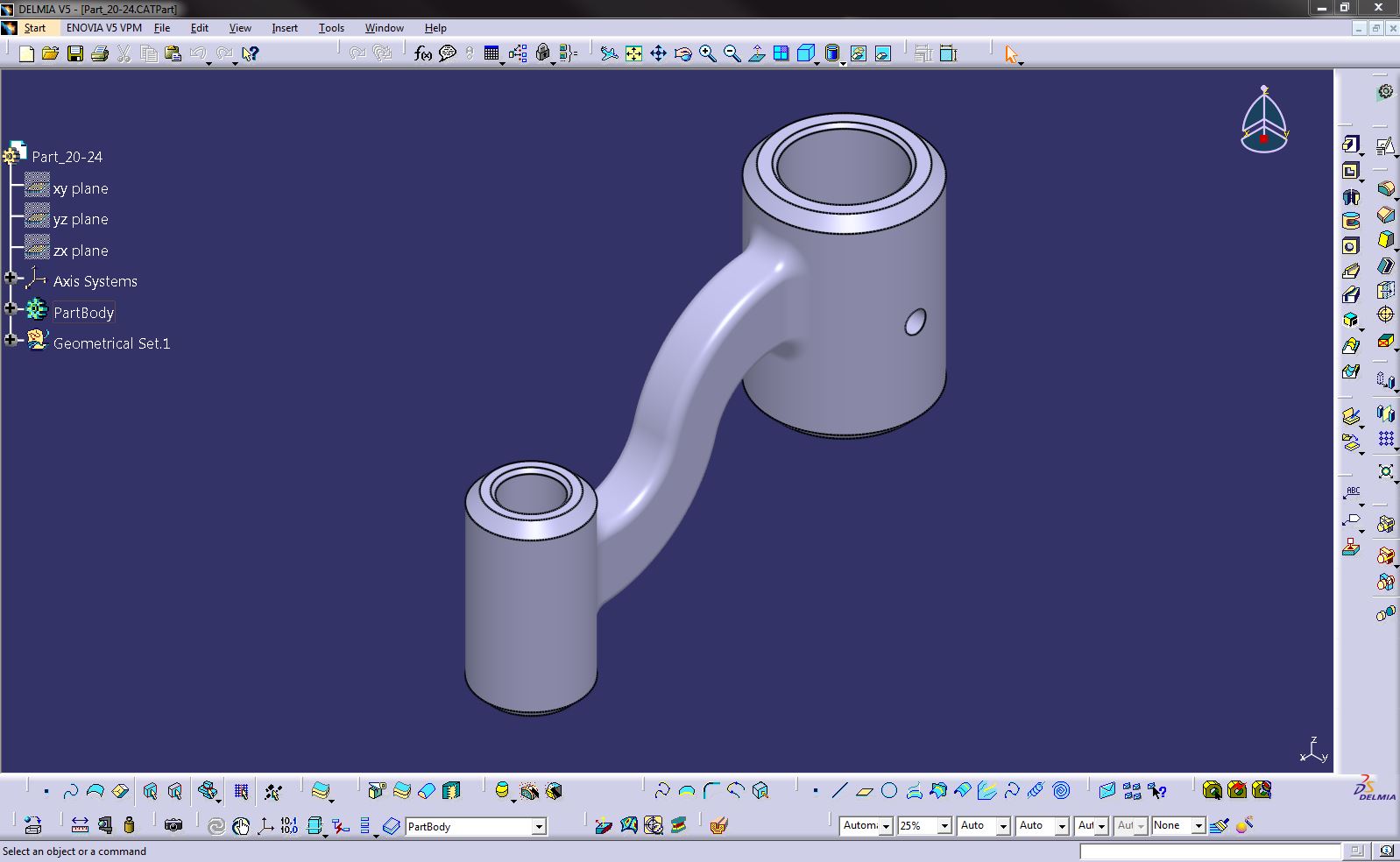Click the Painter brush icon
The image size is (1400, 862).
(1219, 824)
